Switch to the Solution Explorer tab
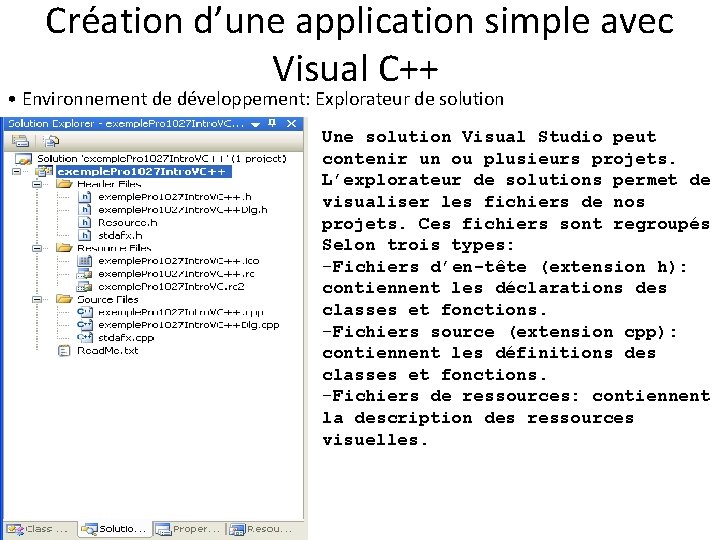The width and height of the screenshot is (720, 540). coord(114,529)
